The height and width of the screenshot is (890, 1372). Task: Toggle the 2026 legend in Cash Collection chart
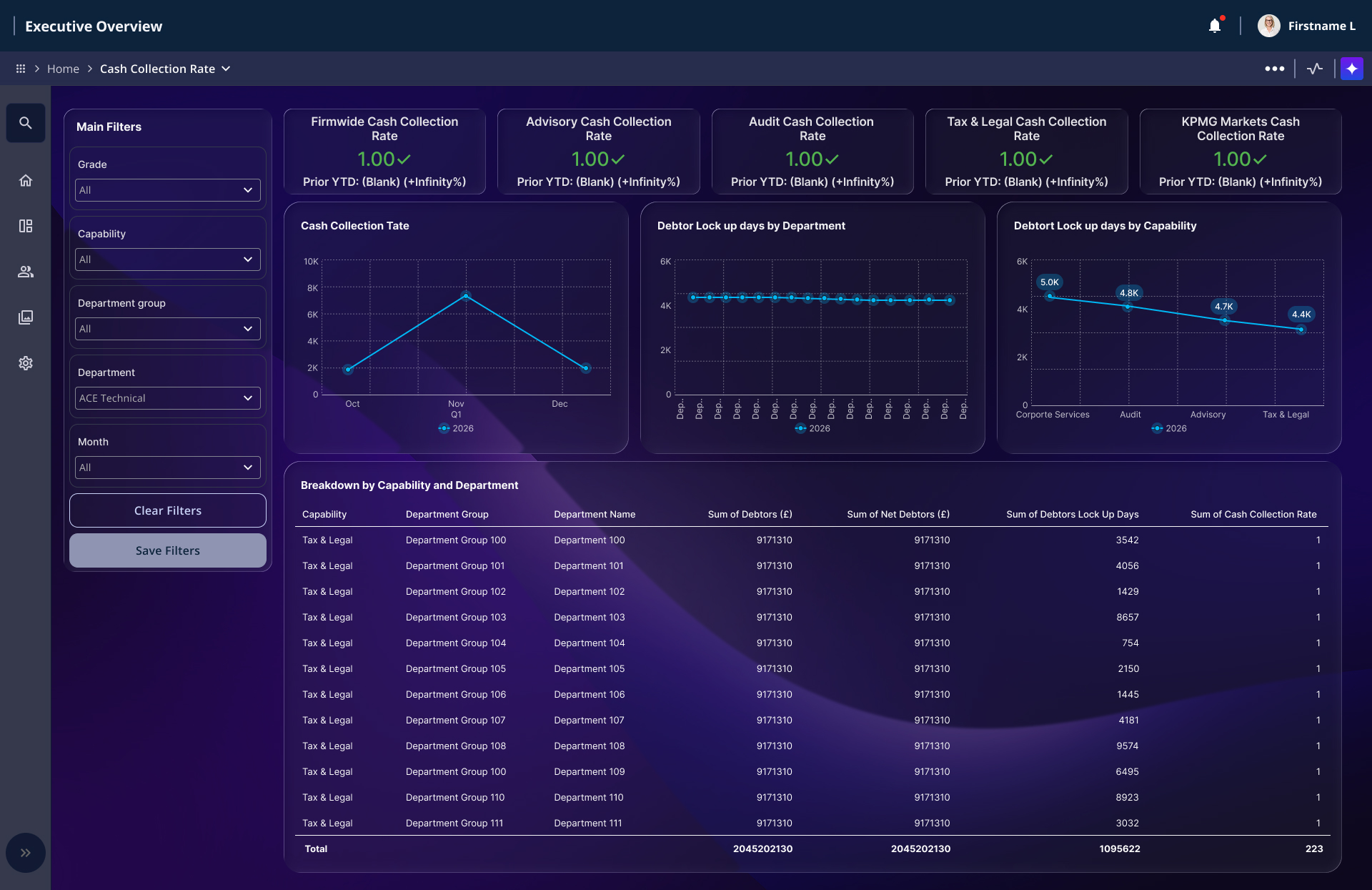456,428
